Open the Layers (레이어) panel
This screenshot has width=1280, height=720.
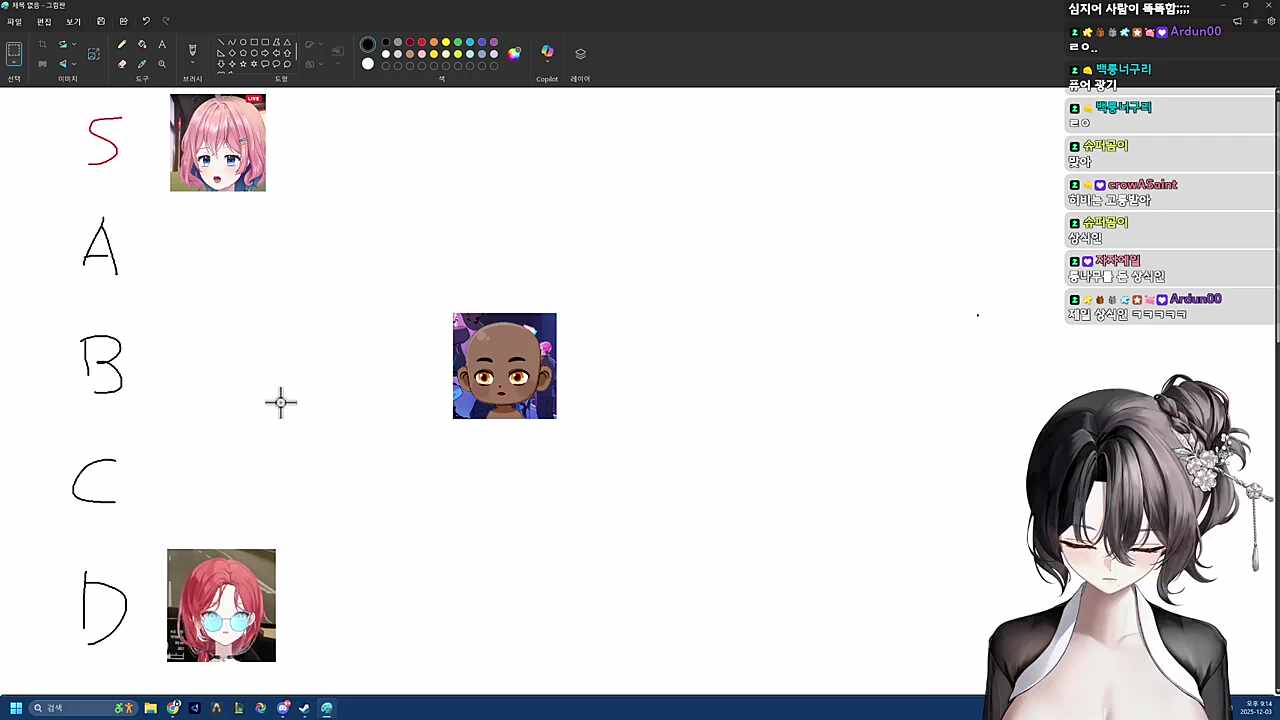[580, 54]
